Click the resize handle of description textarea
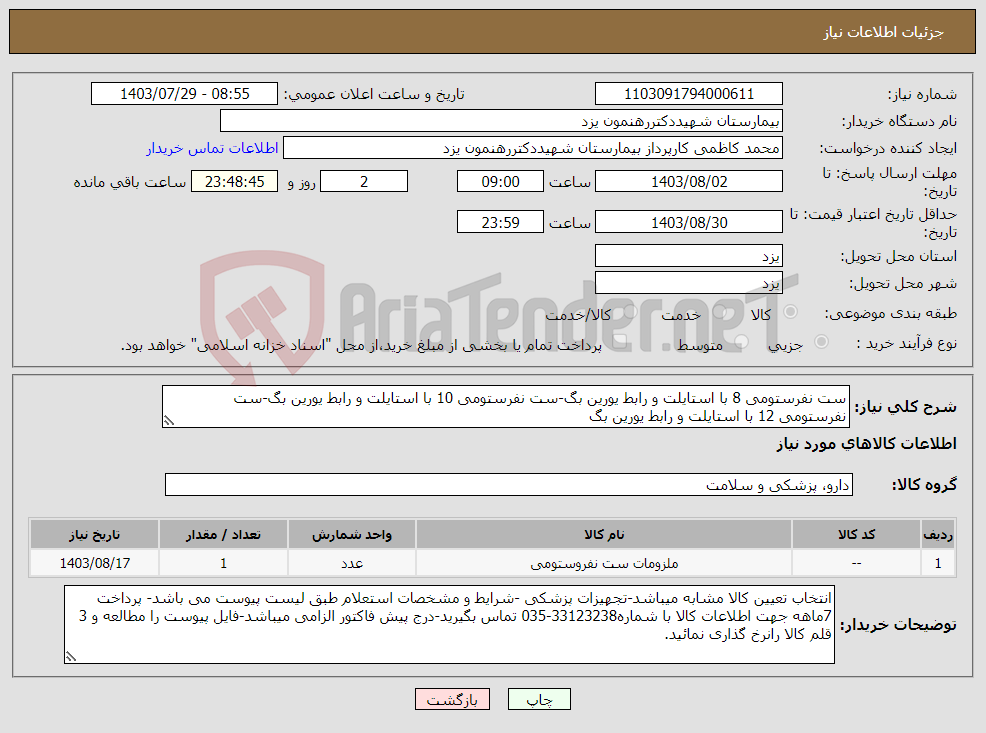Image resolution: width=986 pixels, height=733 pixels. coord(168,421)
